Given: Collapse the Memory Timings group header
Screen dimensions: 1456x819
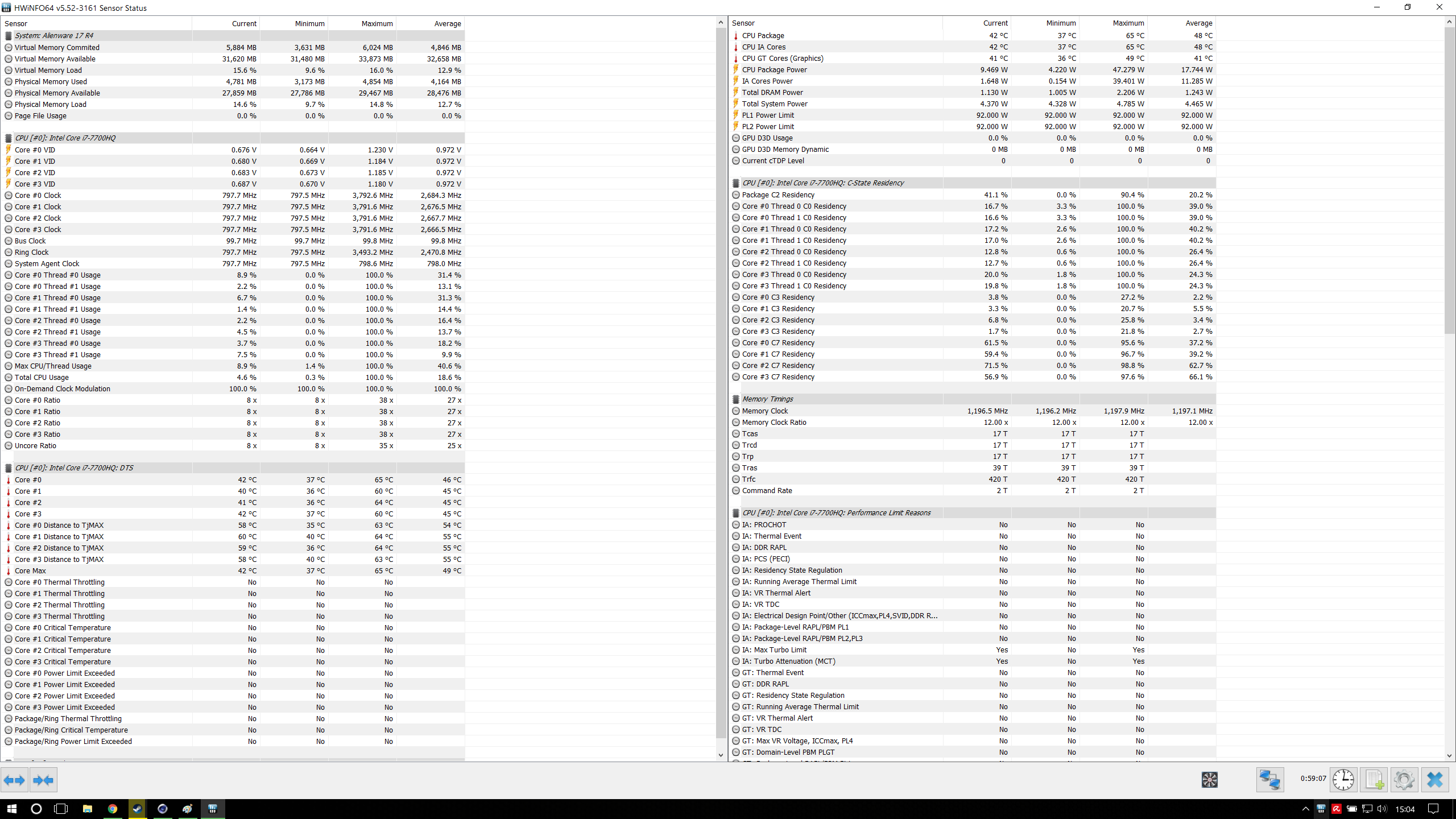Looking at the screenshot, I should click(x=767, y=399).
